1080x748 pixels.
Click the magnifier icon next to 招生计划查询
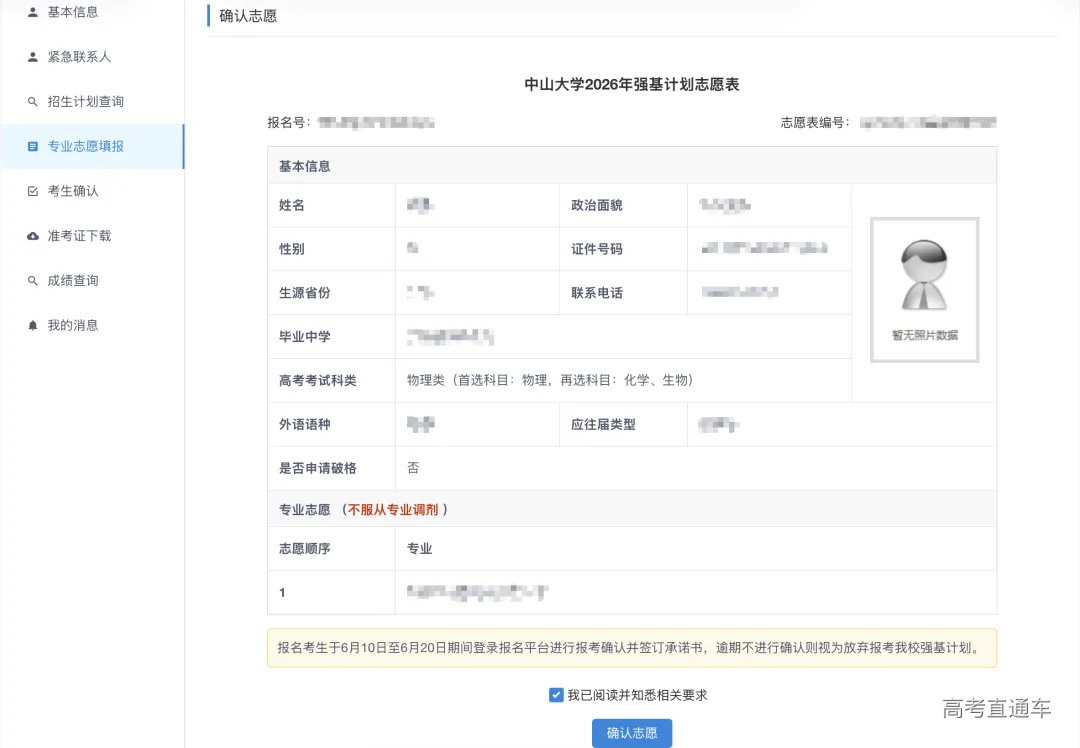click(33, 101)
